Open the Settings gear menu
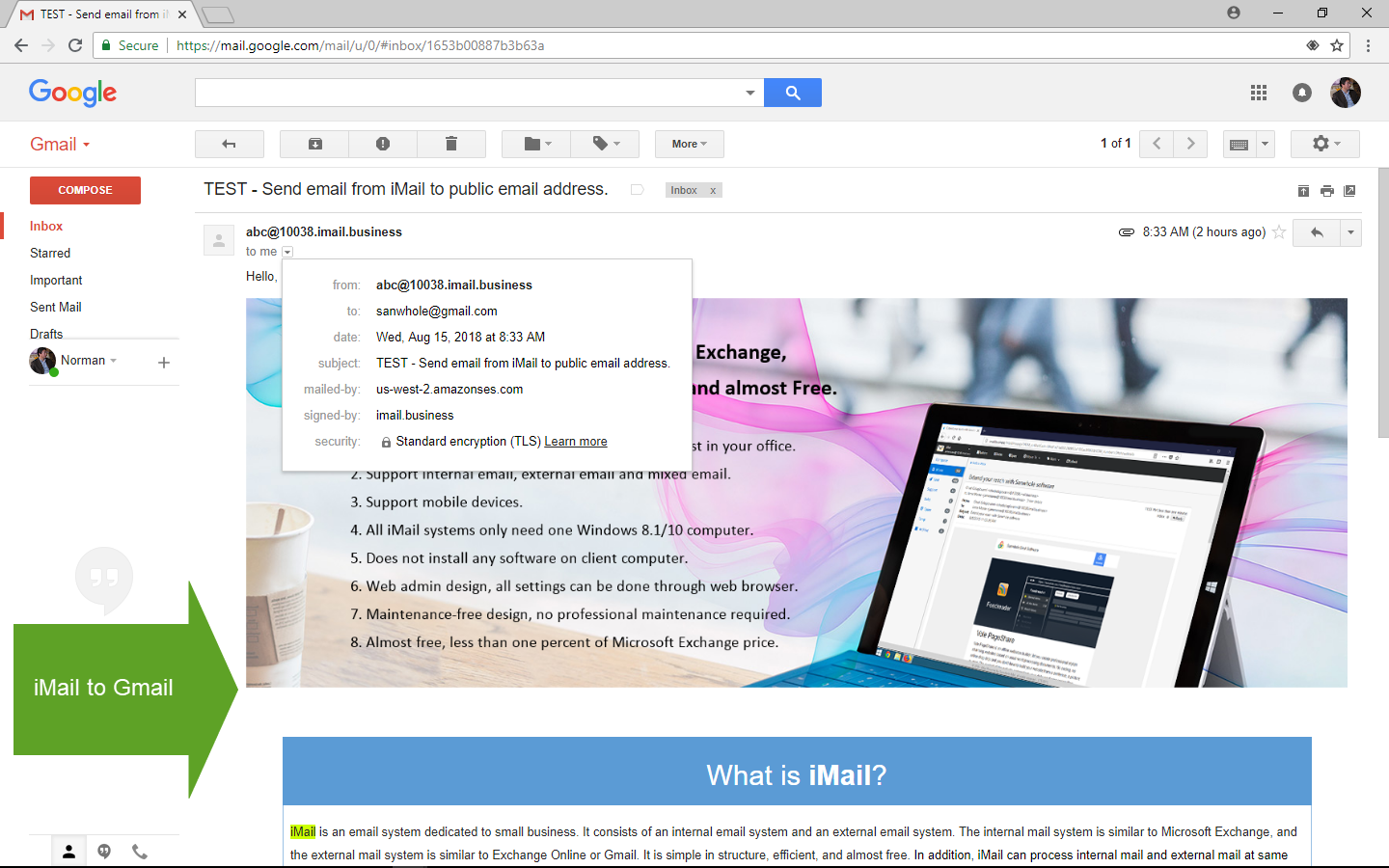This screenshot has width=1389, height=868. (x=1325, y=144)
